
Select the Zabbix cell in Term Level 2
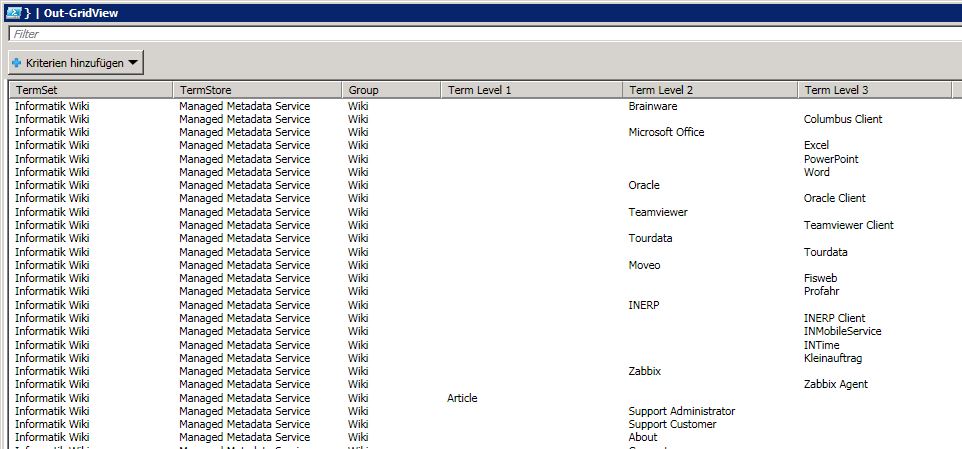click(645, 371)
